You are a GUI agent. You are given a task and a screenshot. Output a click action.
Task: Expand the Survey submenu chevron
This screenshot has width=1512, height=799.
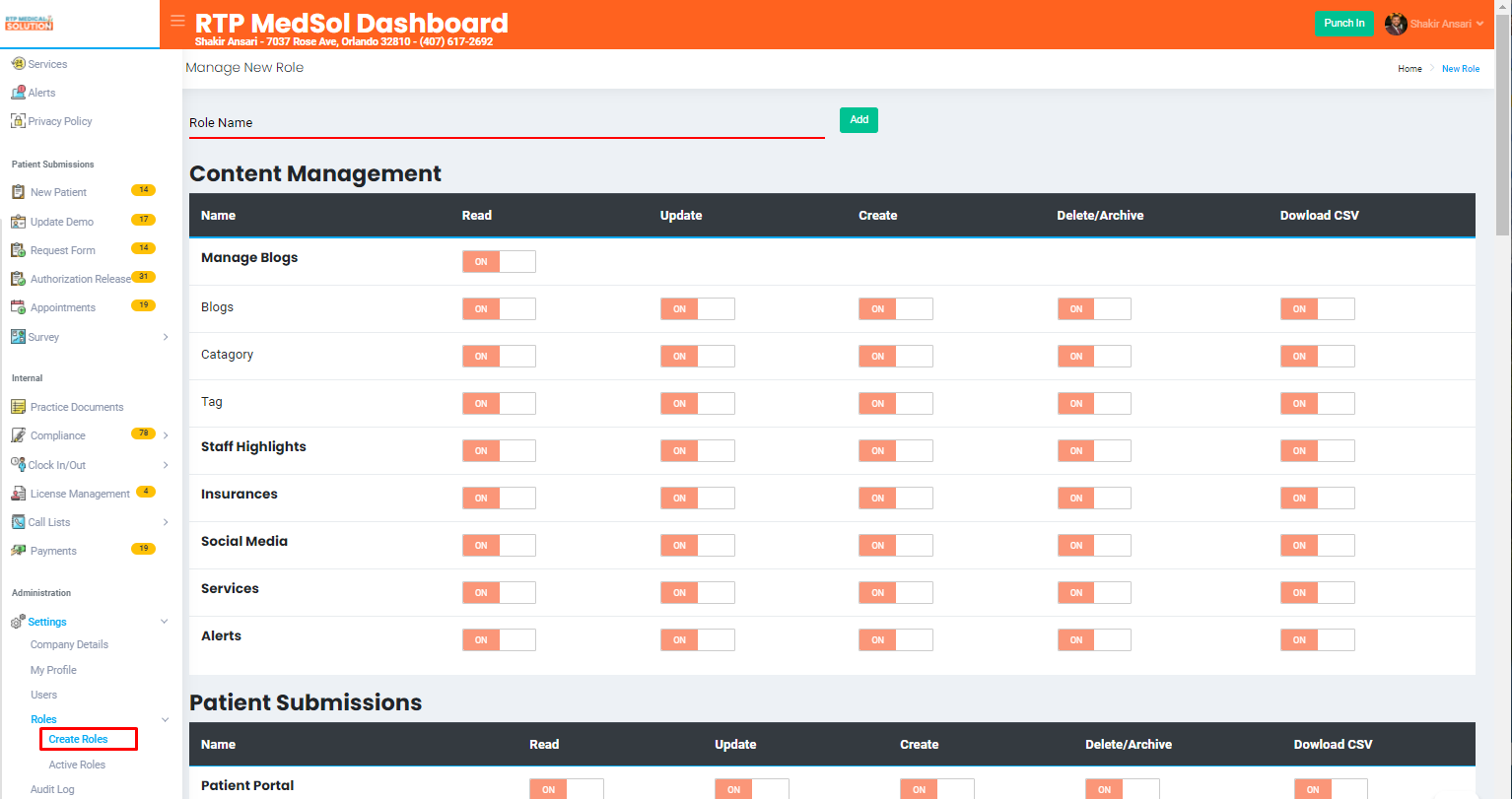pyautogui.click(x=165, y=337)
